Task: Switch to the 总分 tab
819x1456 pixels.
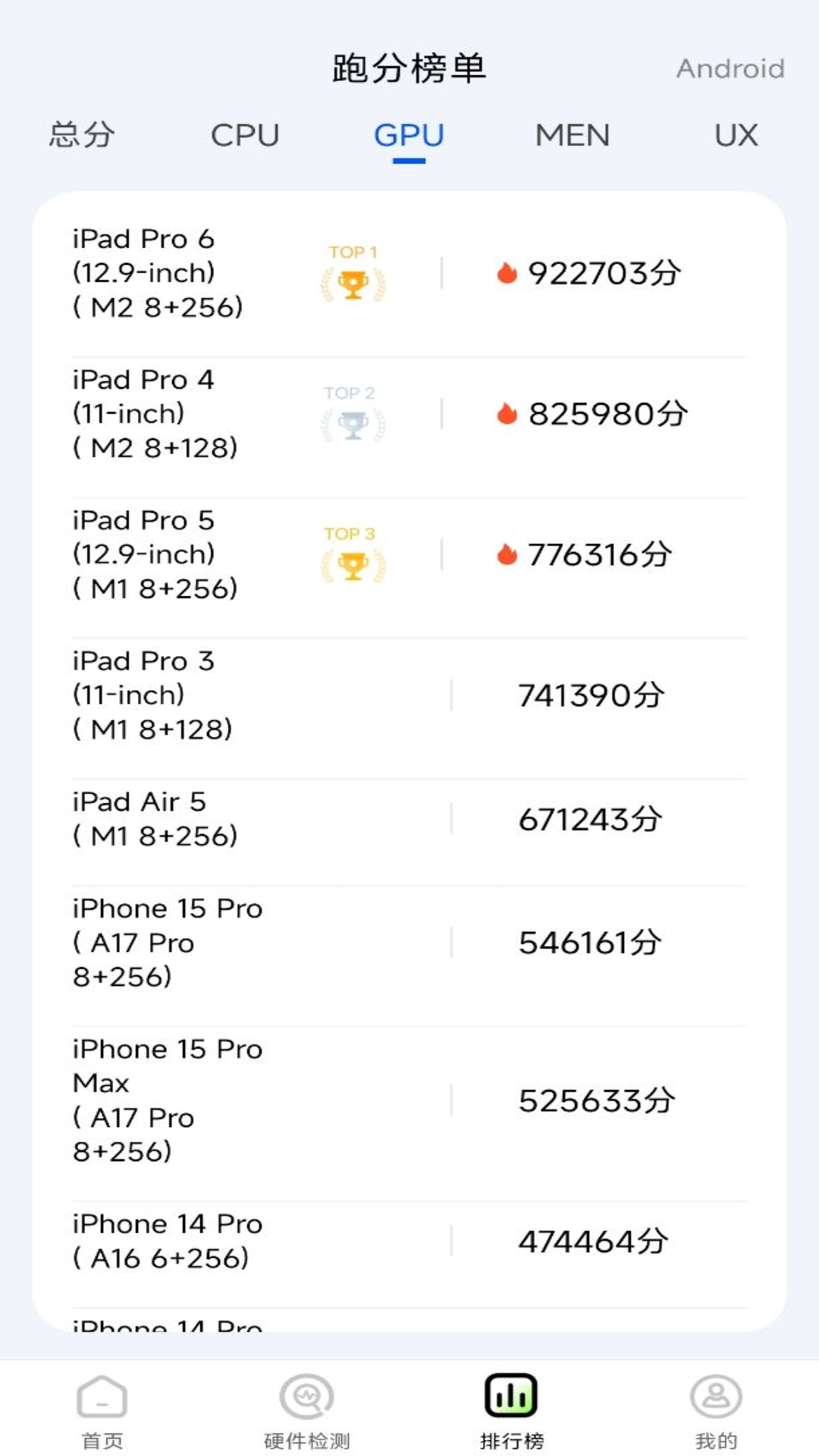Action: coord(82,135)
